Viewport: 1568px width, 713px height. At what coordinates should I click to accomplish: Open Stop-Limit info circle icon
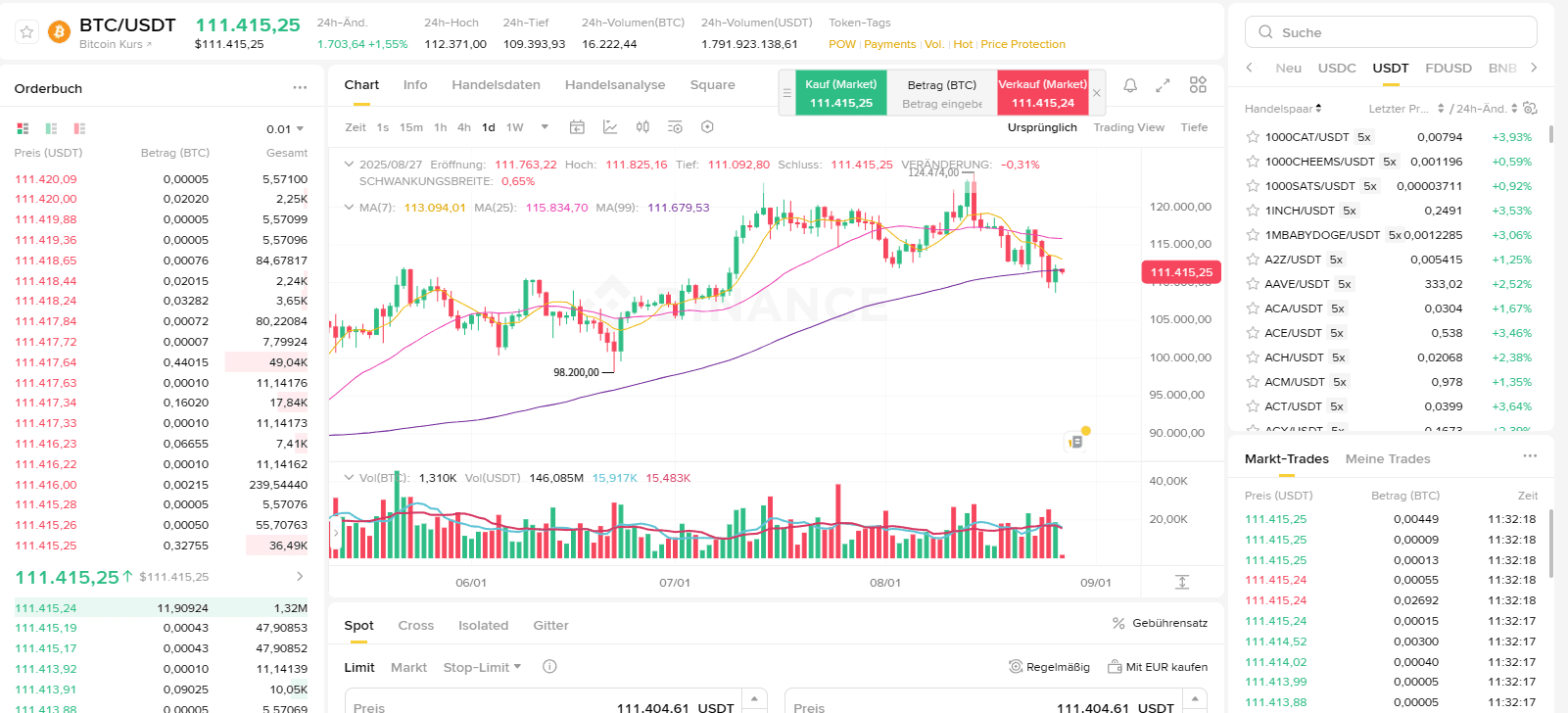(549, 667)
